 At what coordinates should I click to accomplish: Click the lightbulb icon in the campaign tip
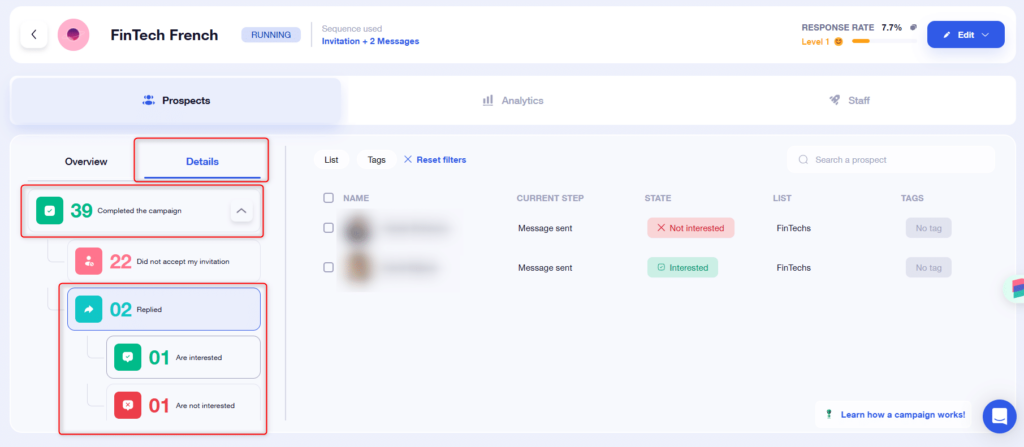click(829, 414)
